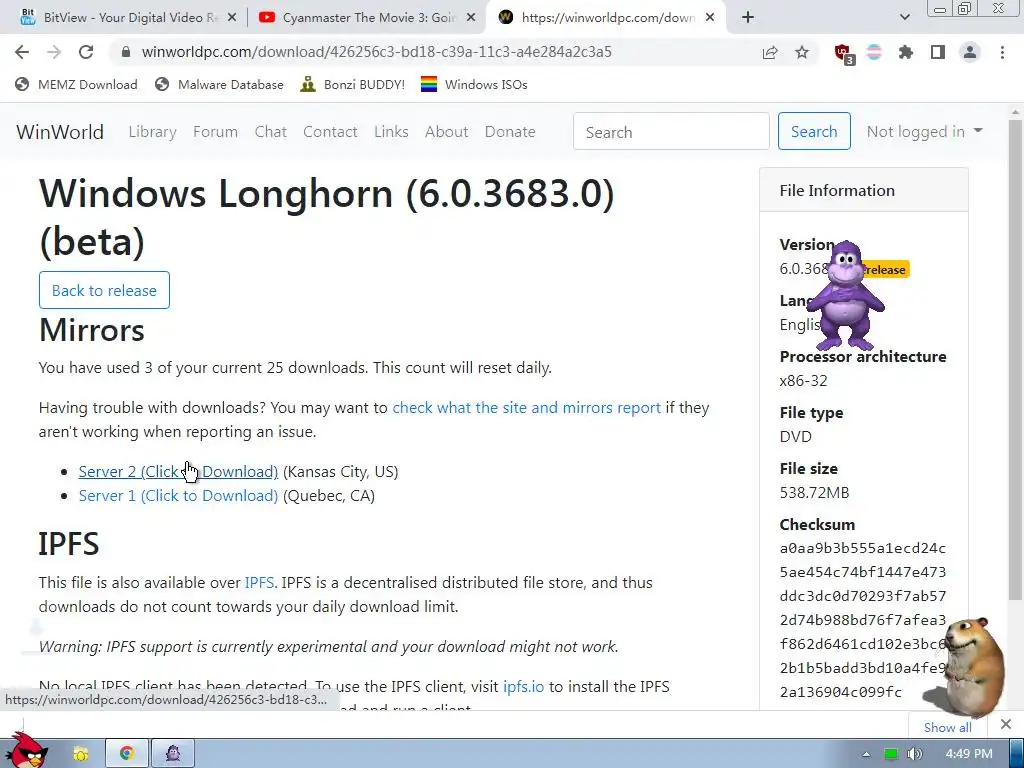Close the winworldpc.com tab
Screen dimensions: 1024x768
[x=711, y=18]
